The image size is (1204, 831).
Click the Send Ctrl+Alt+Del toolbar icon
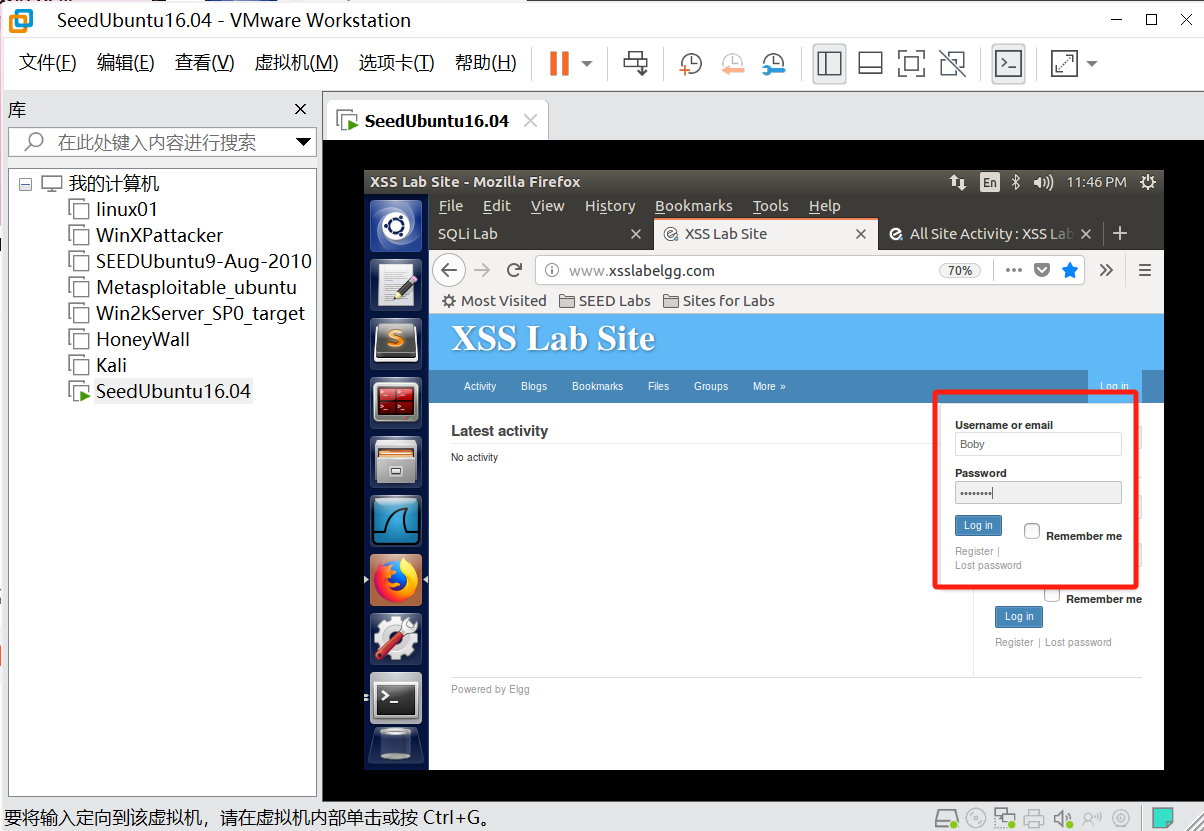(x=635, y=64)
